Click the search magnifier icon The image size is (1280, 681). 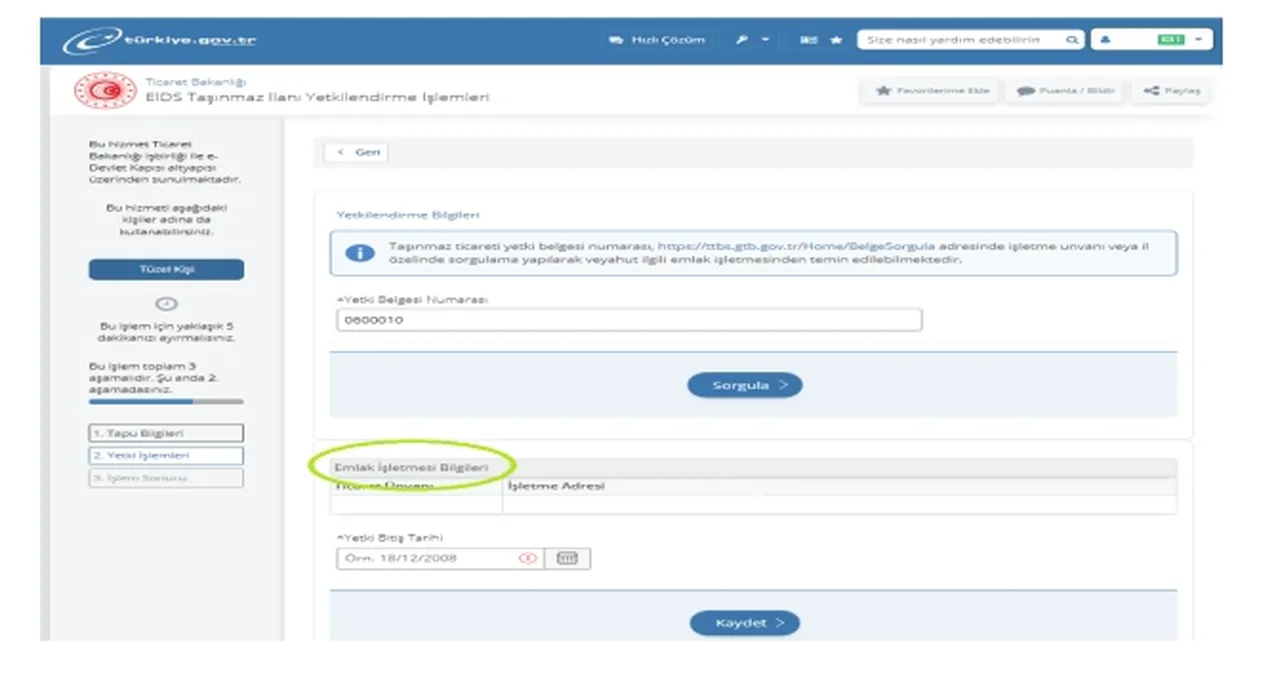tap(1071, 40)
